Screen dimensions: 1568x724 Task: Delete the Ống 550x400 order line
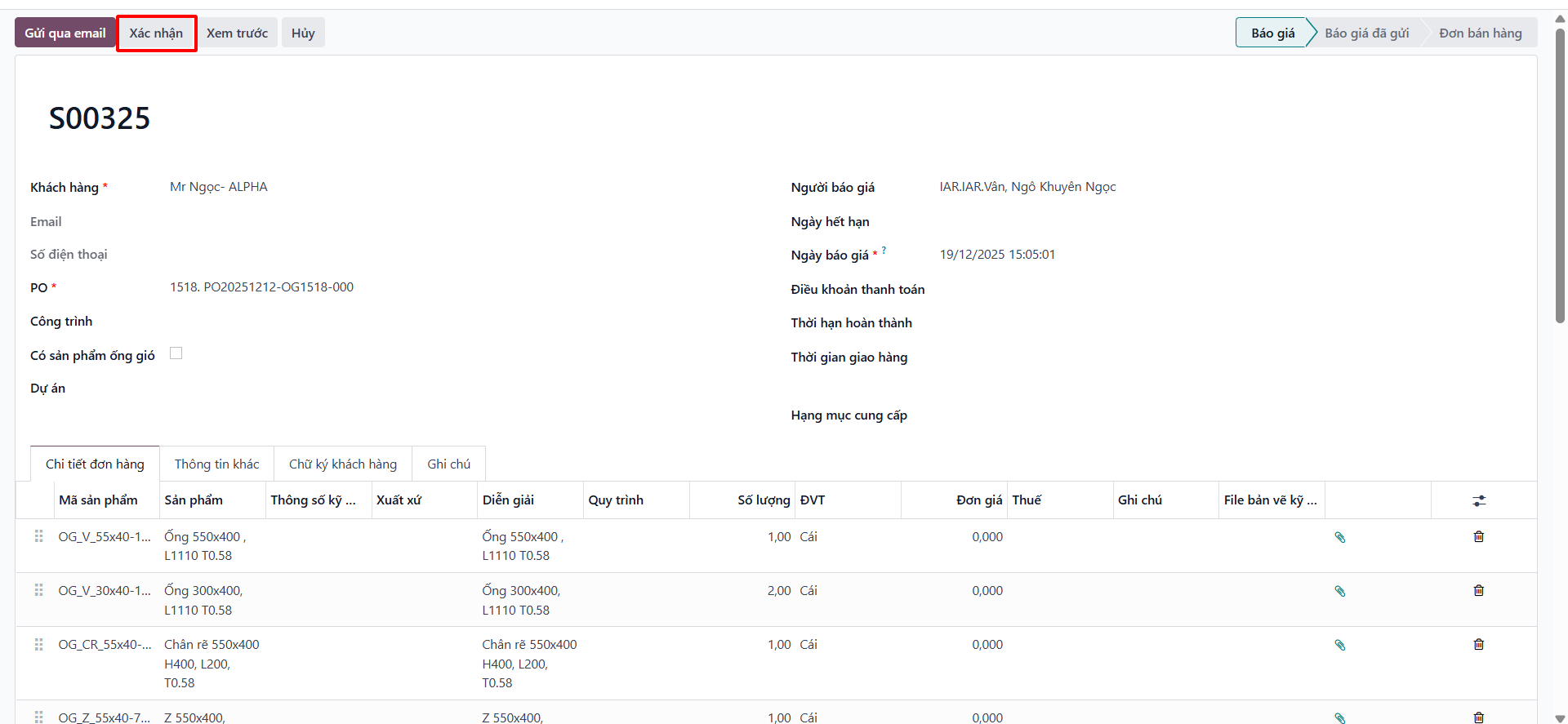(1478, 537)
